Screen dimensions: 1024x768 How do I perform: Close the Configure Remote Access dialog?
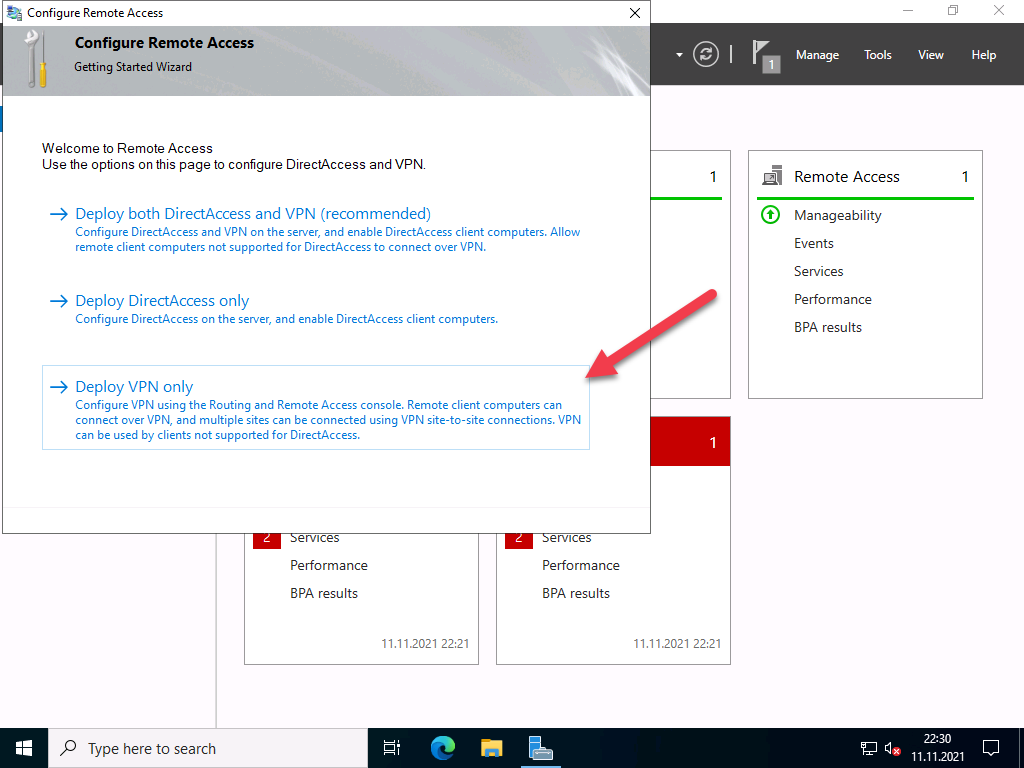(x=635, y=13)
